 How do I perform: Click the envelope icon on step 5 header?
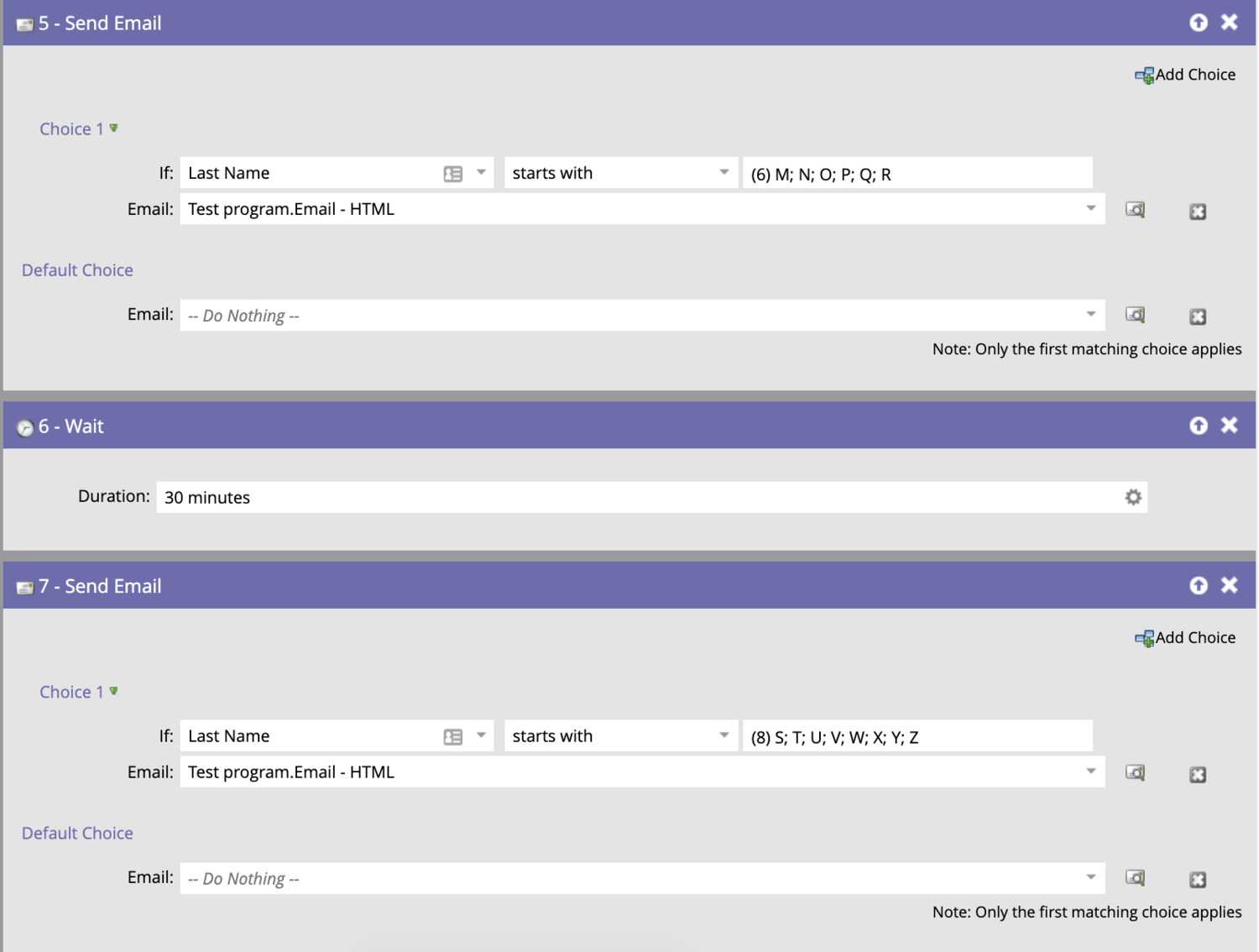[25, 24]
